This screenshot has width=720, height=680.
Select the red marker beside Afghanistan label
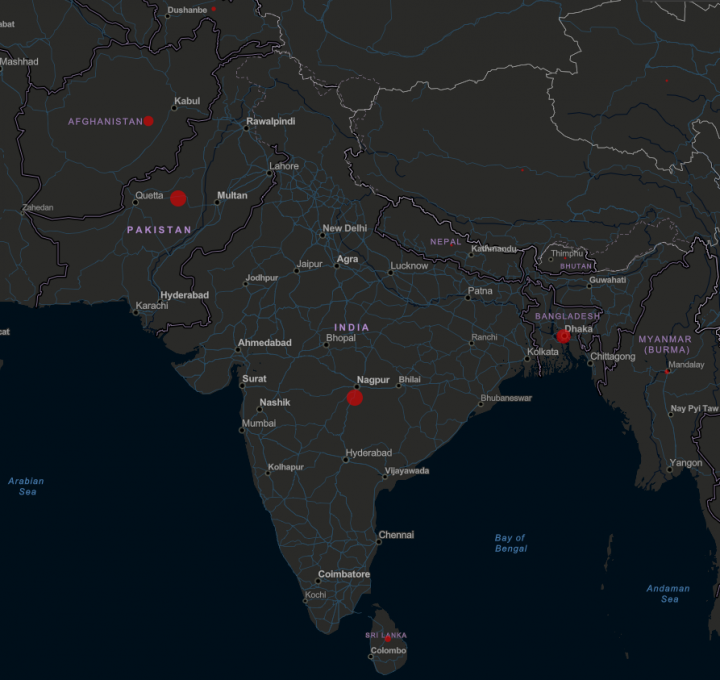[148, 121]
